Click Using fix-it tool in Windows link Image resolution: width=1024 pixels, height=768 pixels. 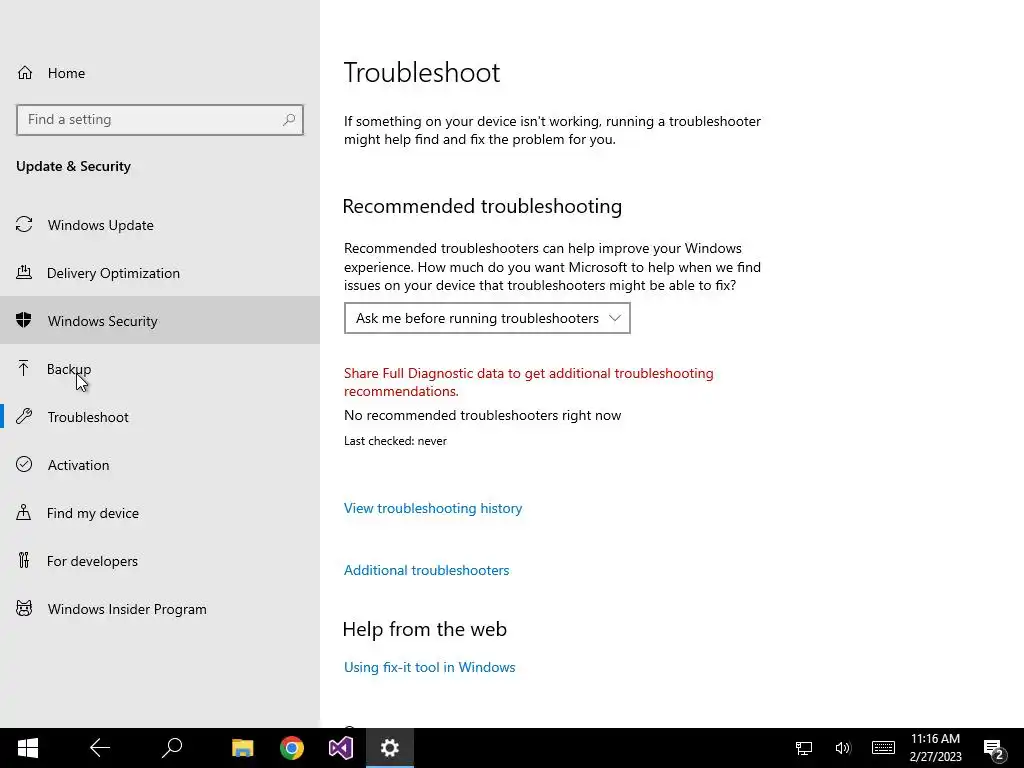pos(430,667)
